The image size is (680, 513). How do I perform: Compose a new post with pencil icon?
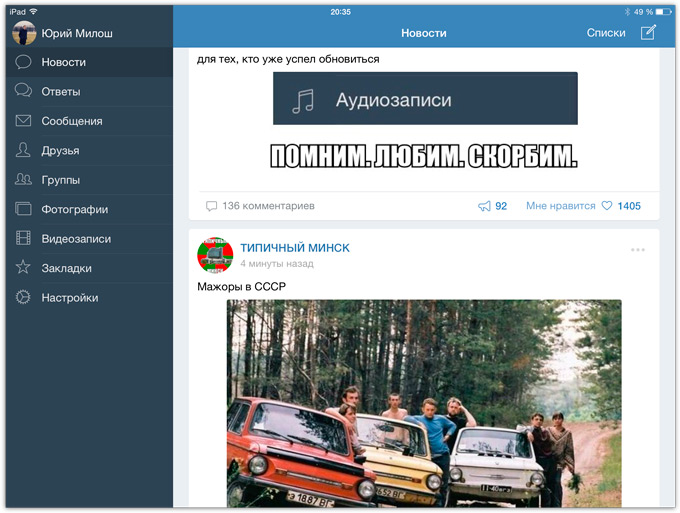point(648,33)
